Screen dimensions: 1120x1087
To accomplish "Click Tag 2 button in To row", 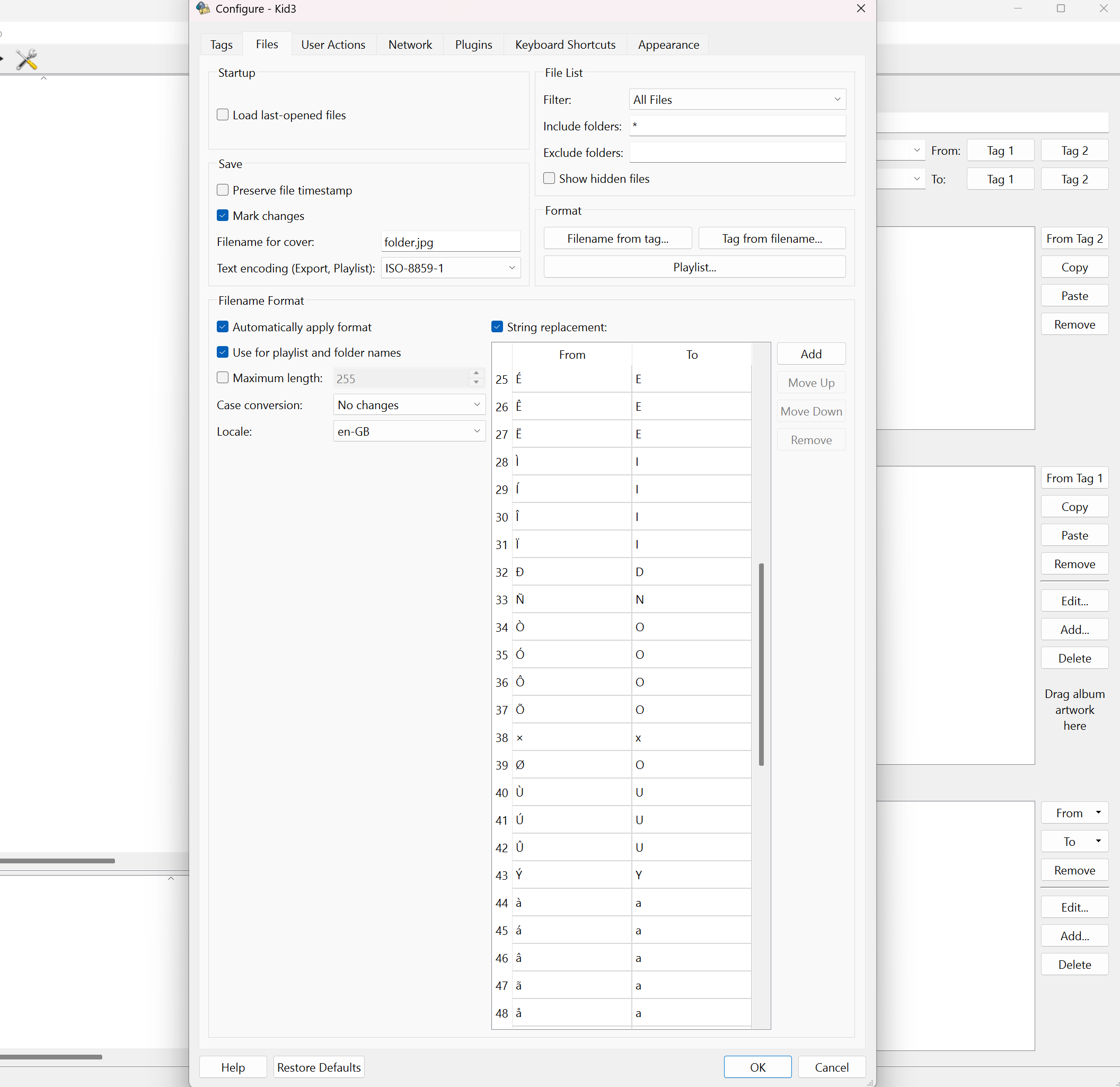I will (1074, 179).
